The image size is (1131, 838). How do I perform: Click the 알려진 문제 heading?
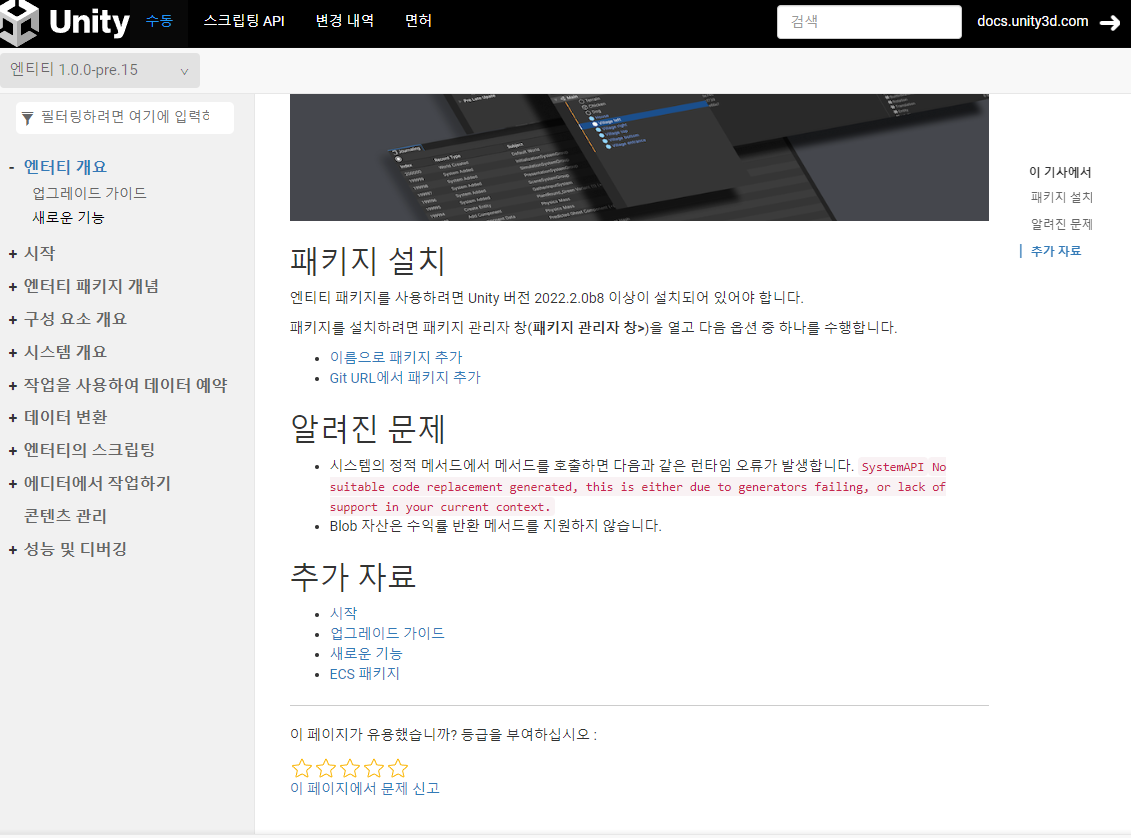tap(367, 428)
